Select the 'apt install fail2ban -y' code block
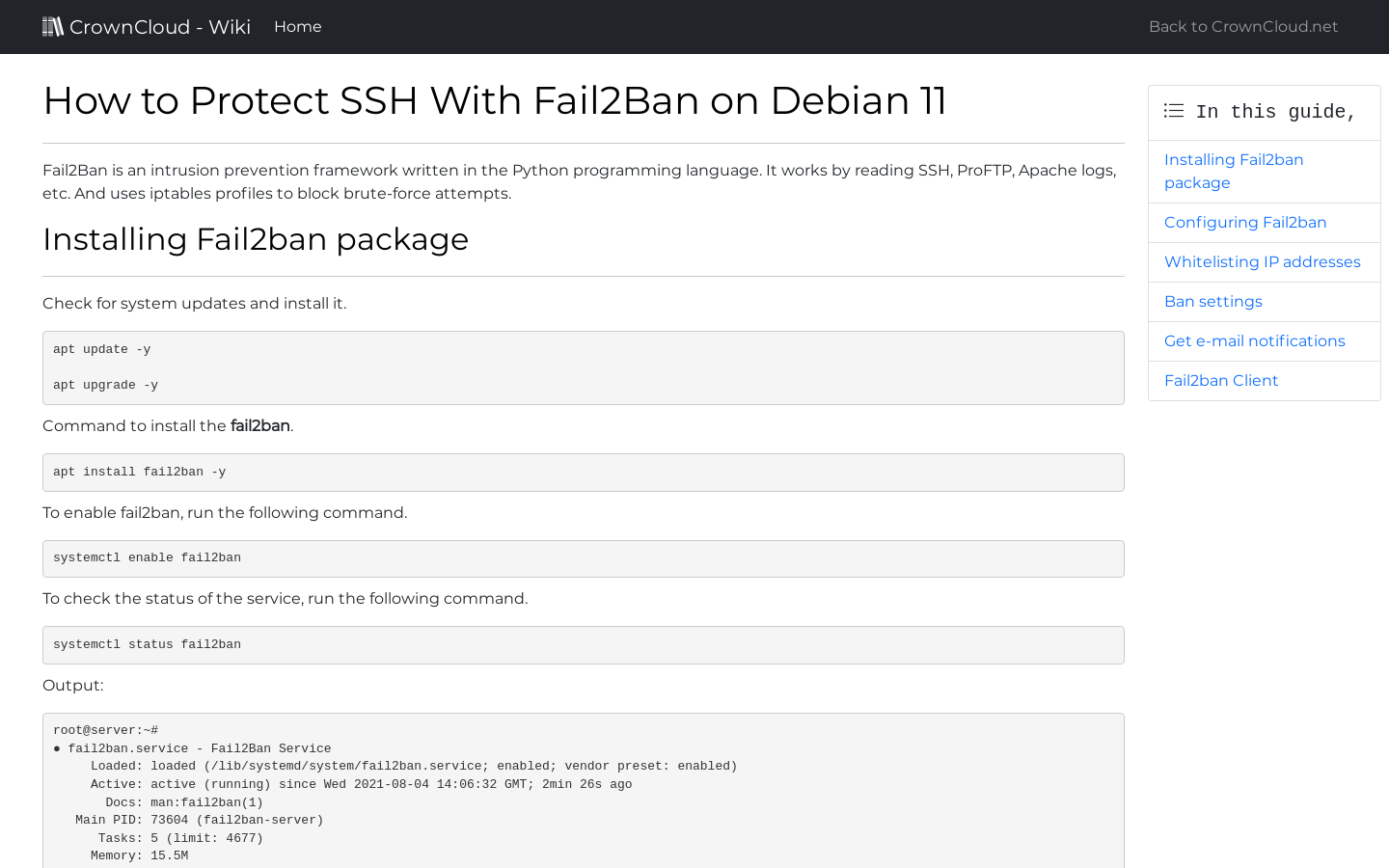The width and height of the screenshot is (1389, 868). point(583,473)
